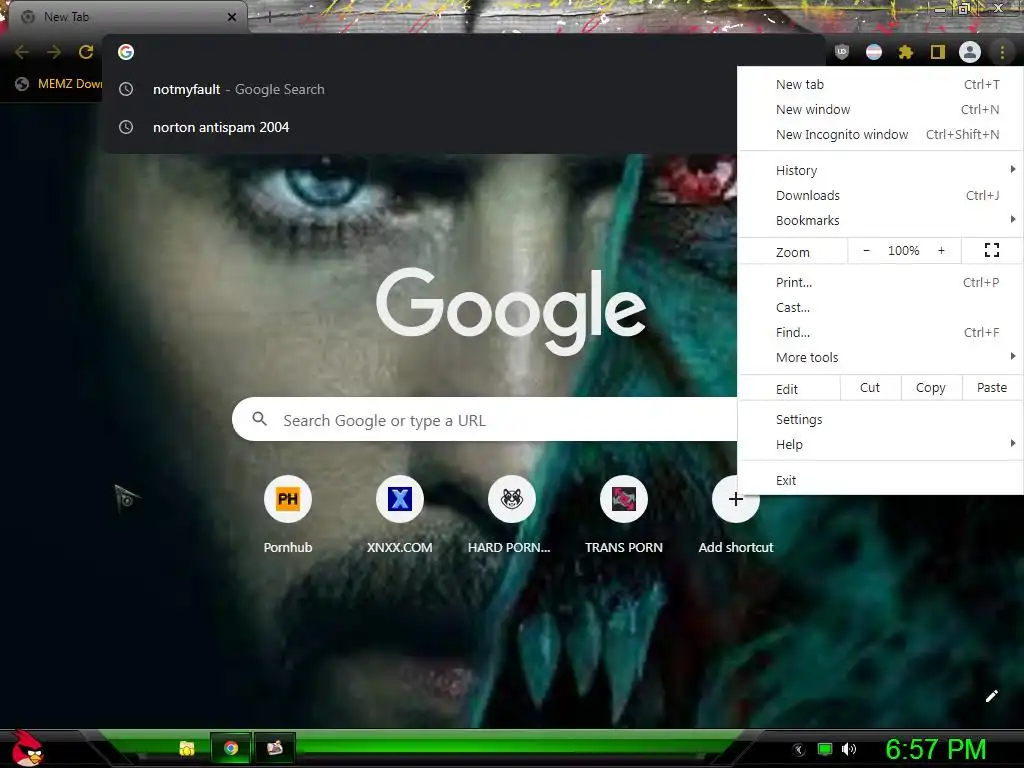Show hidden tray icons arrow

[798, 750]
